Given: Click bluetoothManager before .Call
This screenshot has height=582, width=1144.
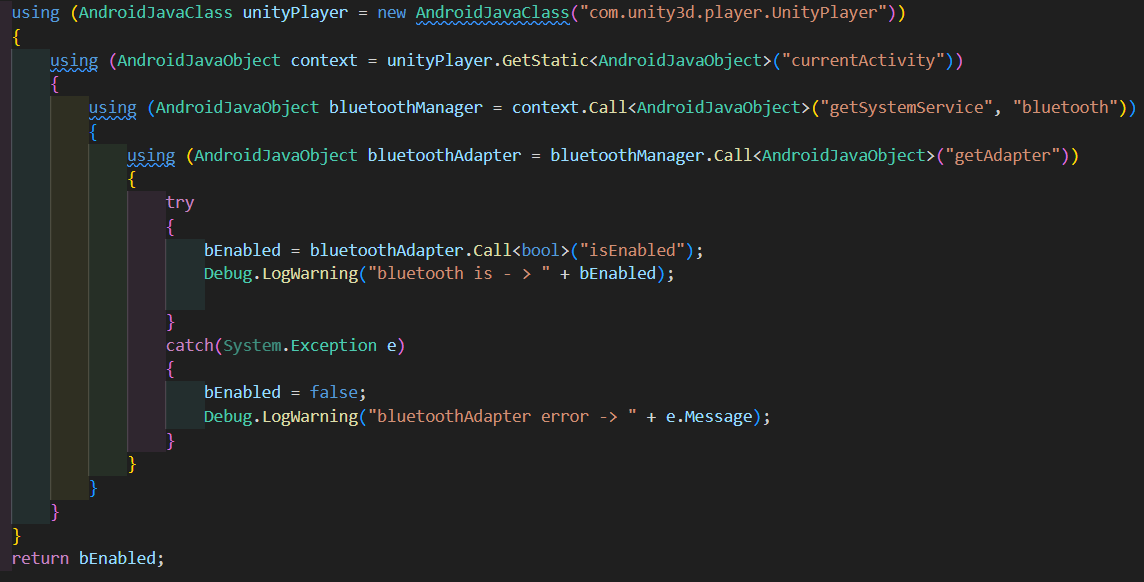Looking at the screenshot, I should [x=627, y=155].
